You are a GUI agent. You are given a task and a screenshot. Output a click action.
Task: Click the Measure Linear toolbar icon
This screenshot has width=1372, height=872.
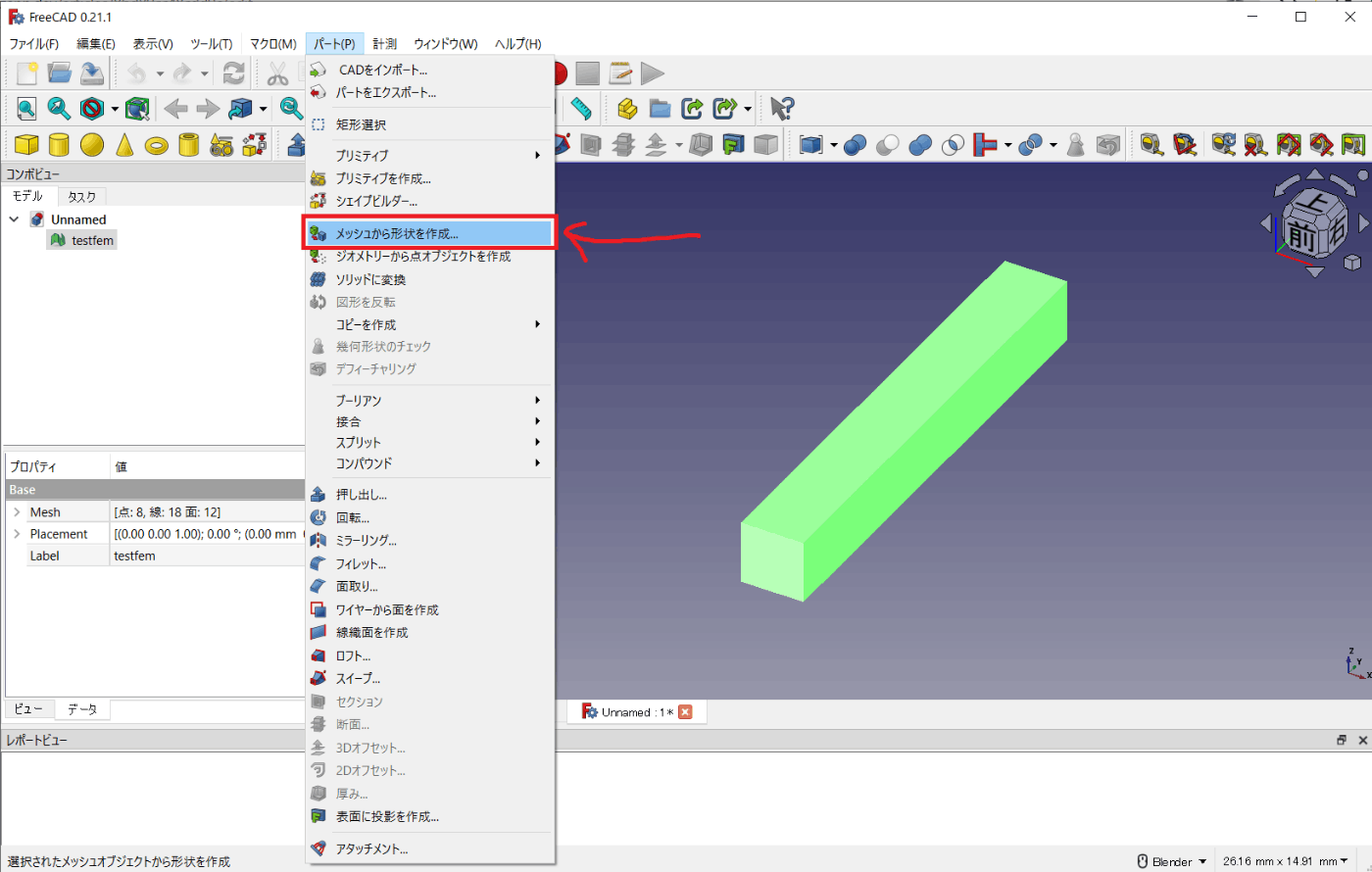1151,145
